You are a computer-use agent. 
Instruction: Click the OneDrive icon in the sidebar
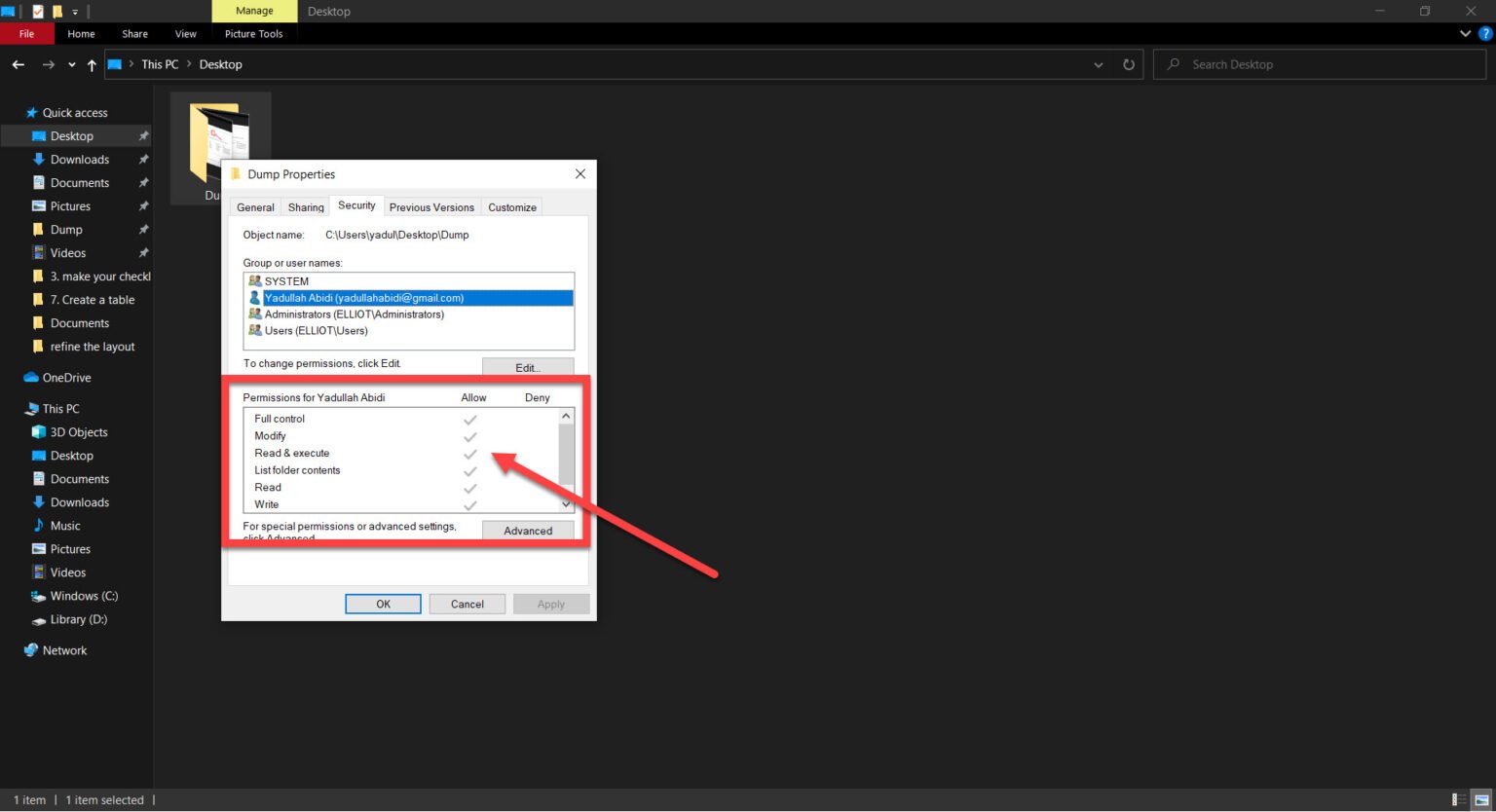point(28,377)
